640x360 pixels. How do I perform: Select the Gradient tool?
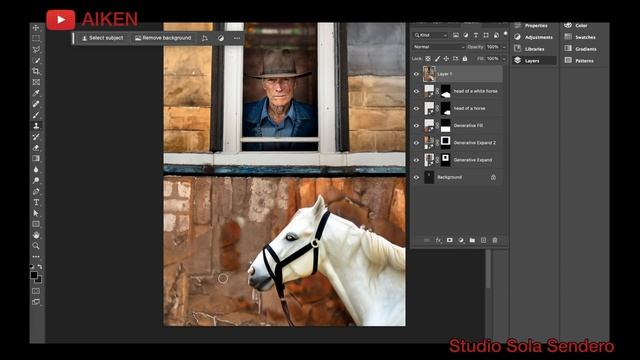[x=36, y=158]
